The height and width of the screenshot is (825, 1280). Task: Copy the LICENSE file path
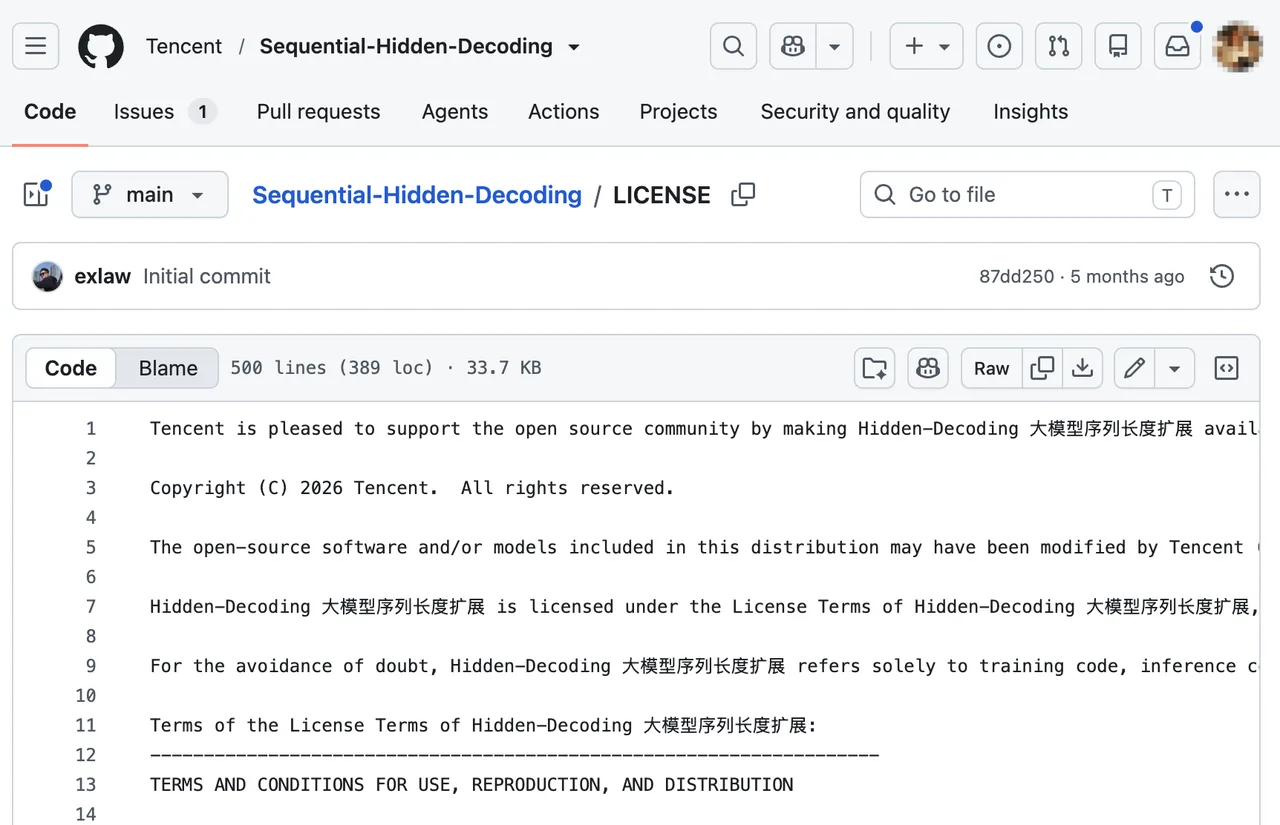click(x=743, y=195)
